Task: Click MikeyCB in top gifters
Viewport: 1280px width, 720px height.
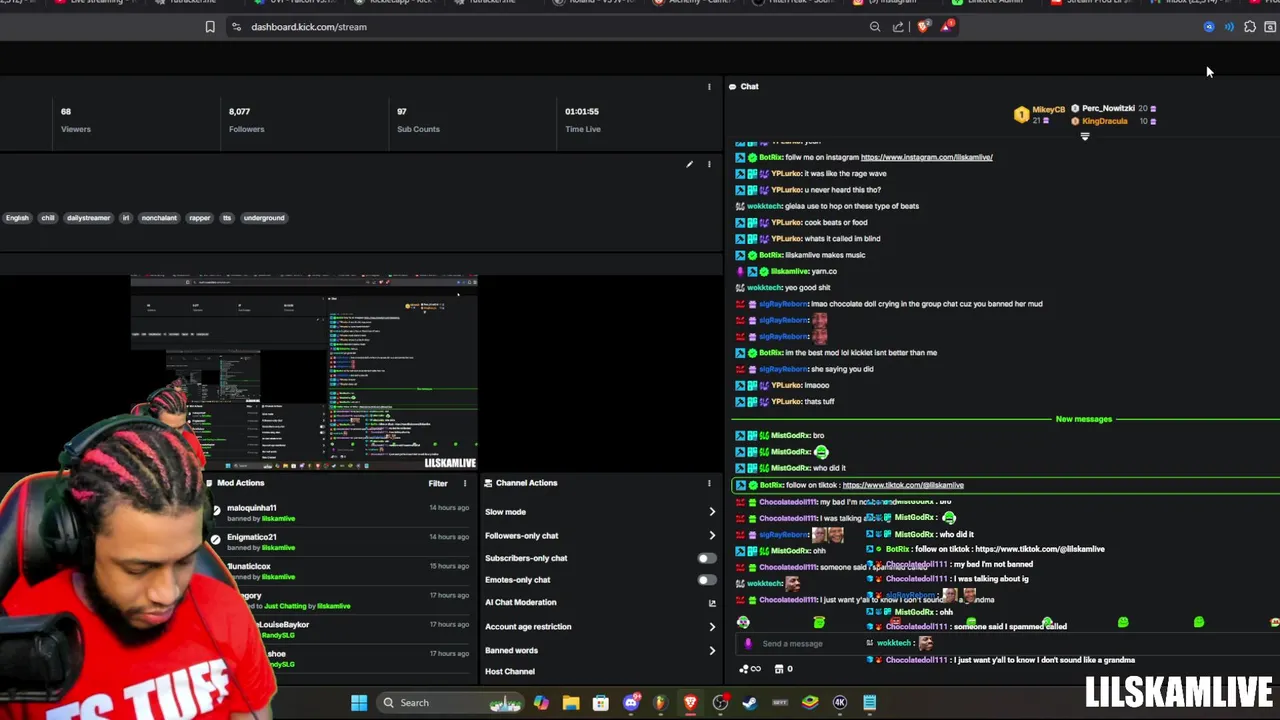Action: click(x=1048, y=109)
